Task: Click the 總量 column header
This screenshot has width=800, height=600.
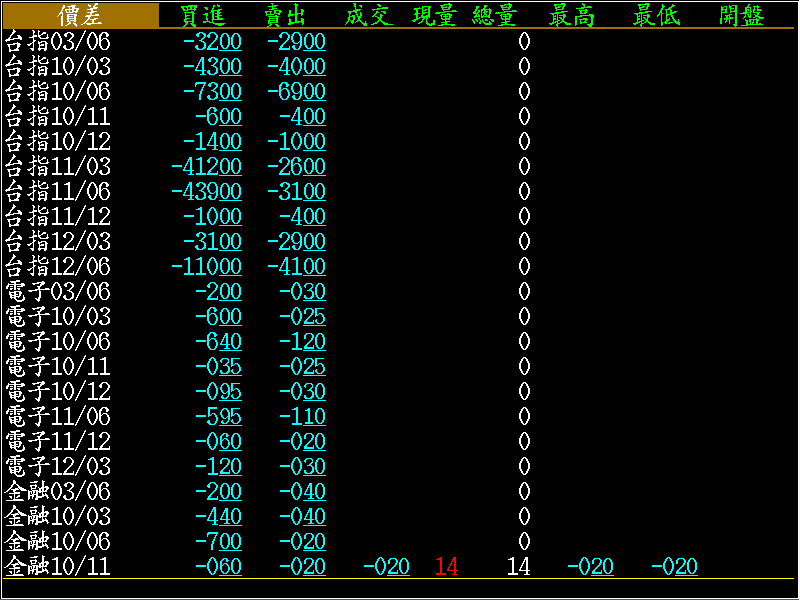Action: 494,15
